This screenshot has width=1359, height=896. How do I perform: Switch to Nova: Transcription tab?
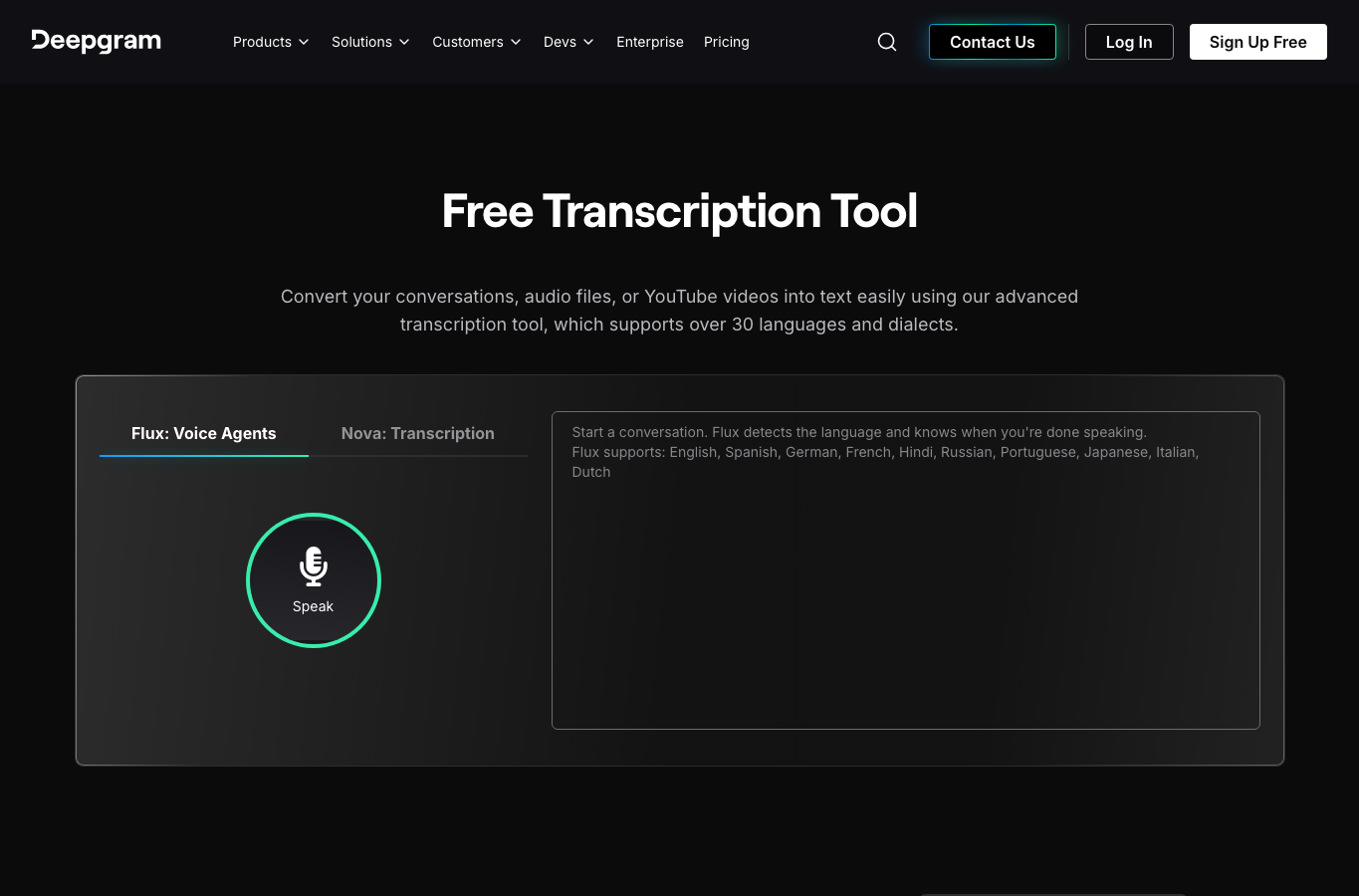tap(418, 434)
